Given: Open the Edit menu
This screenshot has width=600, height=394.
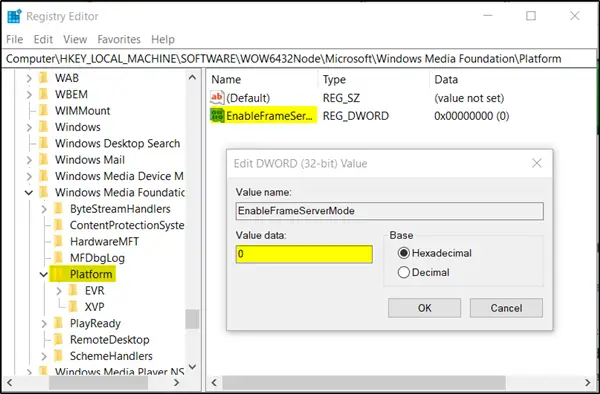Looking at the screenshot, I should (43, 39).
